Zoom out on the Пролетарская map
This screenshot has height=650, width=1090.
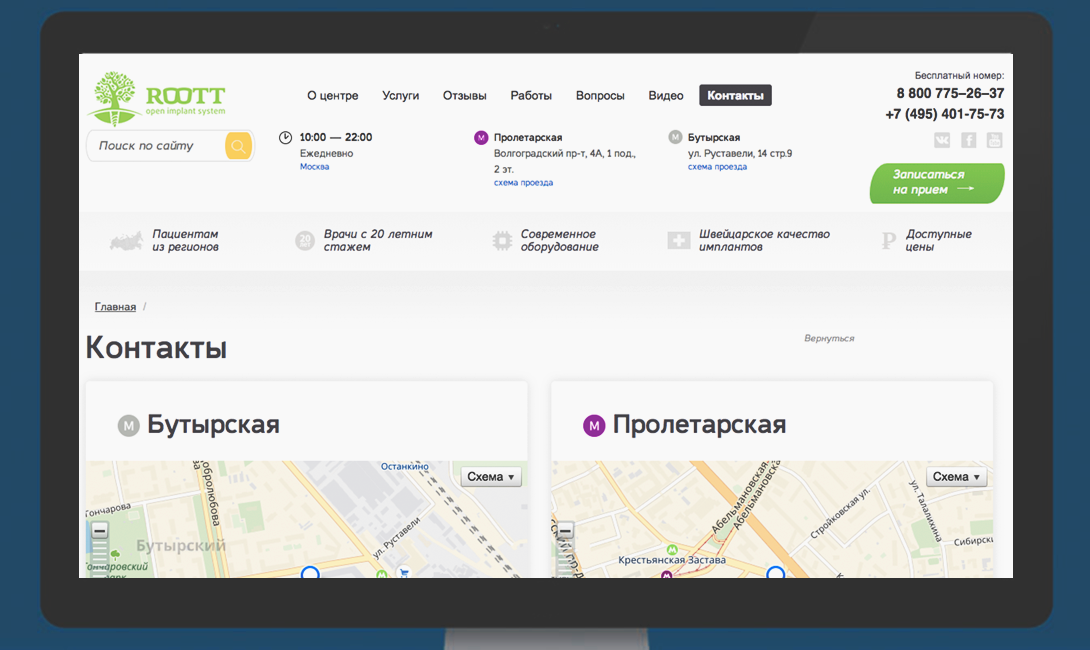[565, 532]
